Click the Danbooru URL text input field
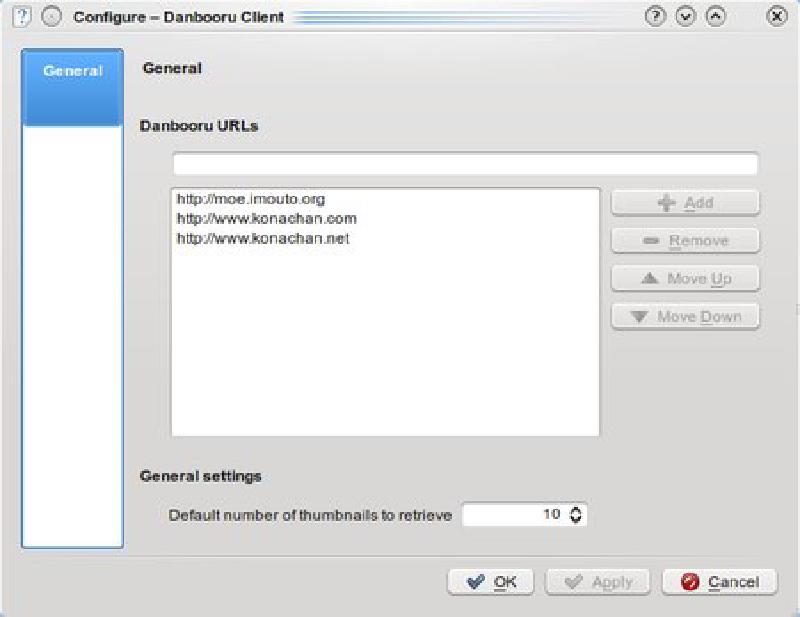 tap(465, 164)
